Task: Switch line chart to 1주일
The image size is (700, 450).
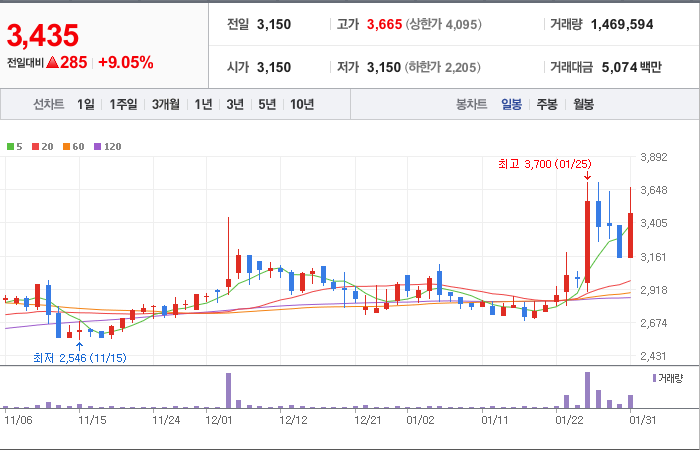Action: pyautogui.click(x=123, y=105)
